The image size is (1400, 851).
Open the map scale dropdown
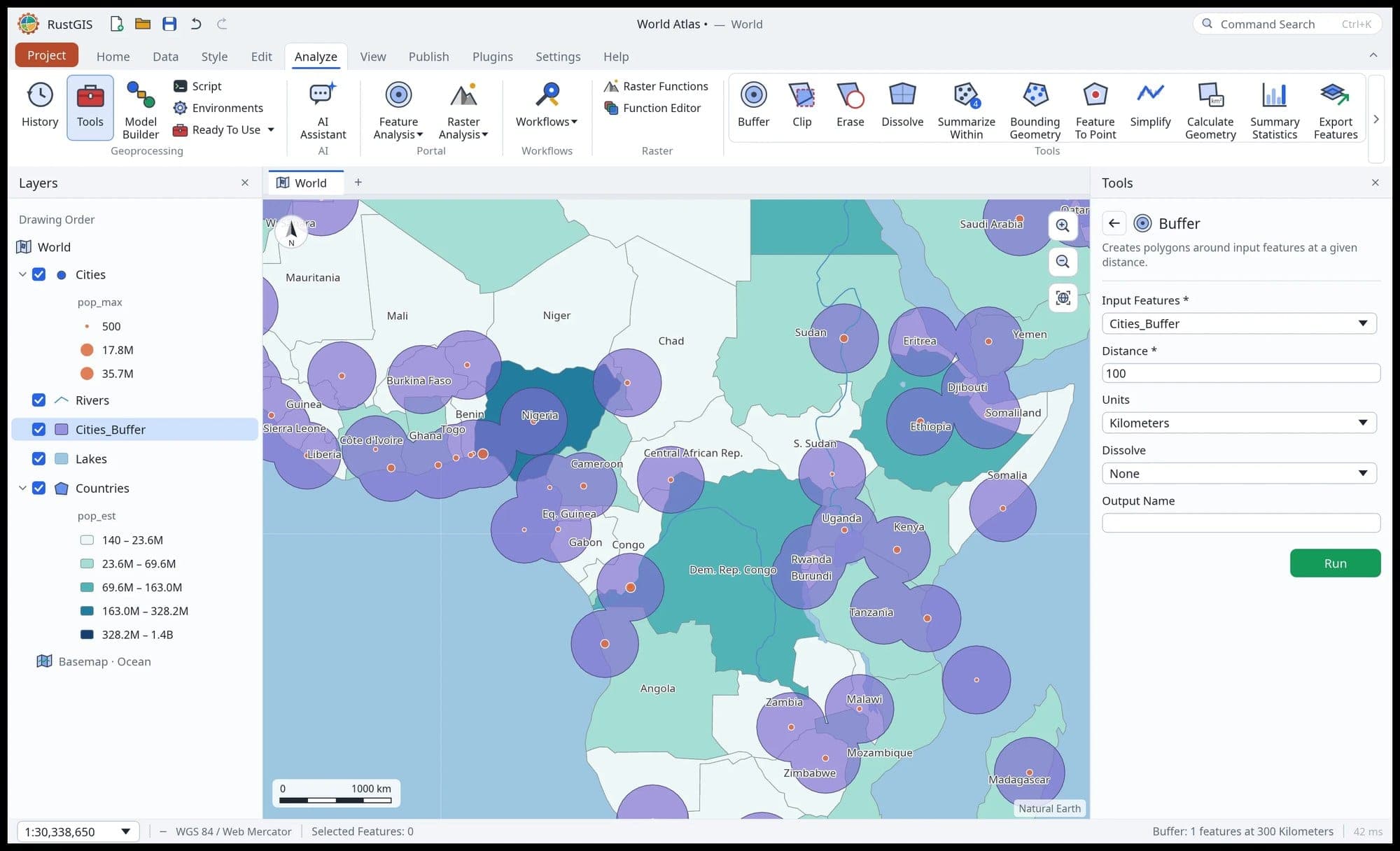pos(78,831)
